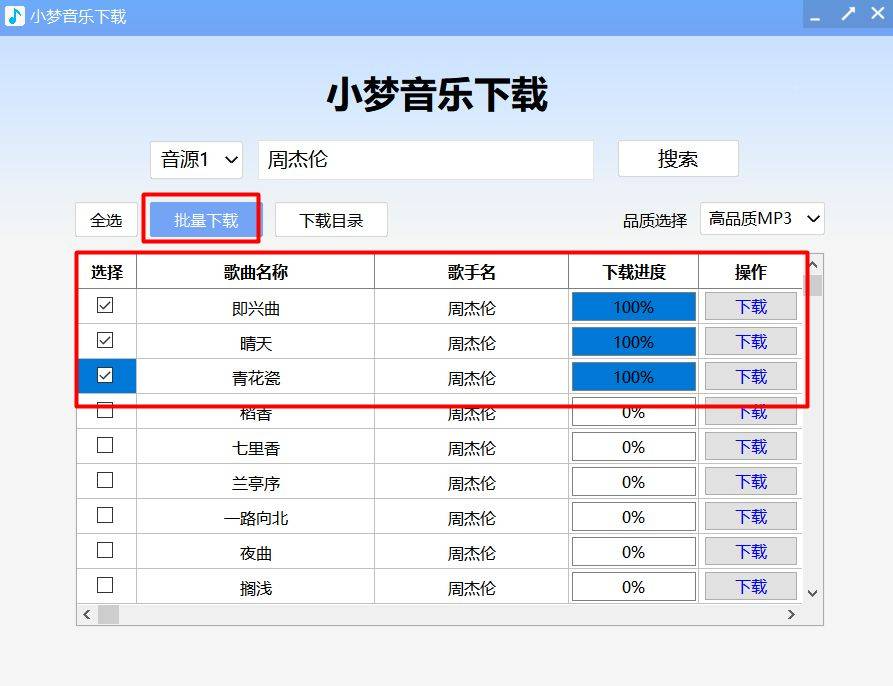Image resolution: width=893 pixels, height=686 pixels.
Task: Click the 搜索 search button
Action: point(678,158)
